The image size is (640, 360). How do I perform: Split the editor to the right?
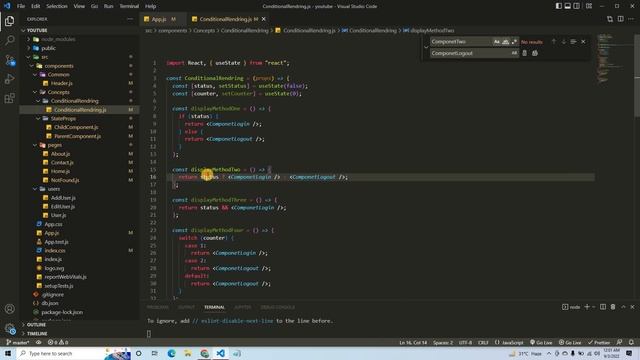coord(620,19)
